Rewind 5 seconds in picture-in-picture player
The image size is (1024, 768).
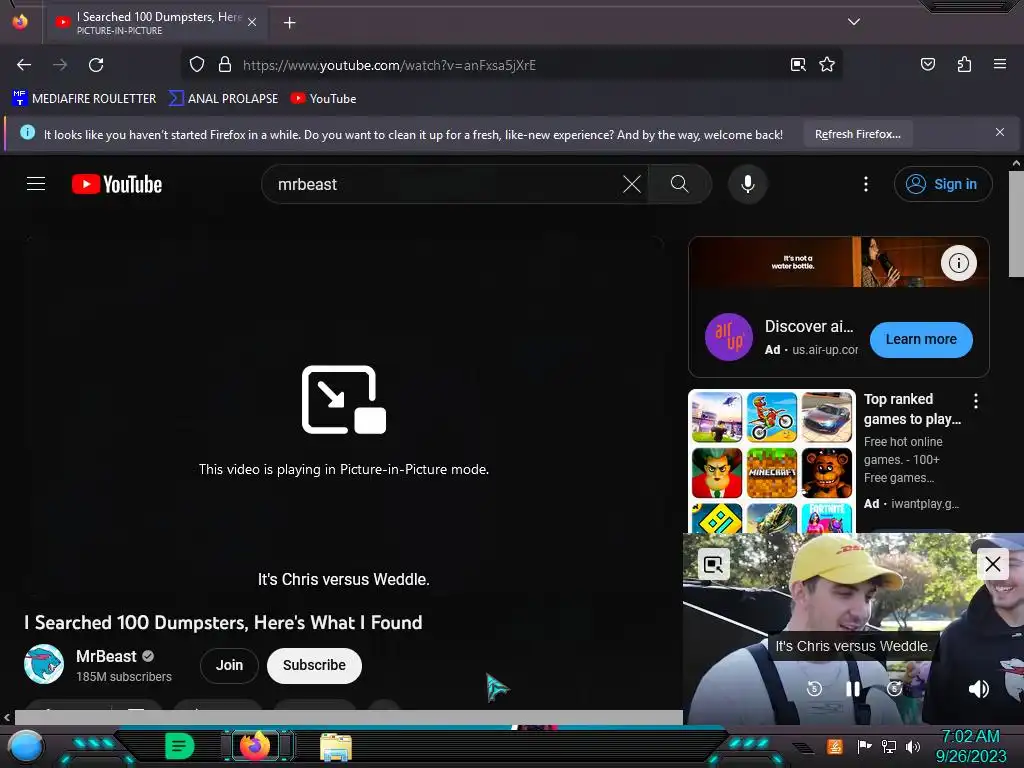(x=814, y=688)
